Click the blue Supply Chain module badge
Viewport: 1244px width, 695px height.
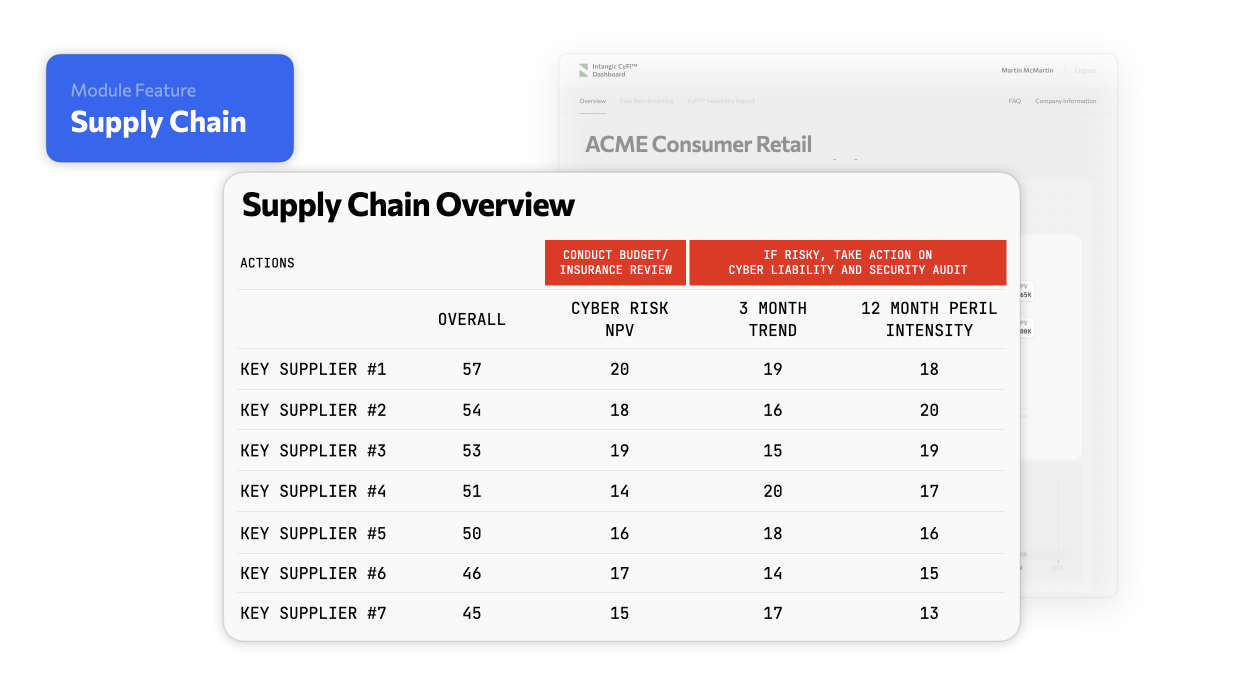pyautogui.click(x=170, y=107)
